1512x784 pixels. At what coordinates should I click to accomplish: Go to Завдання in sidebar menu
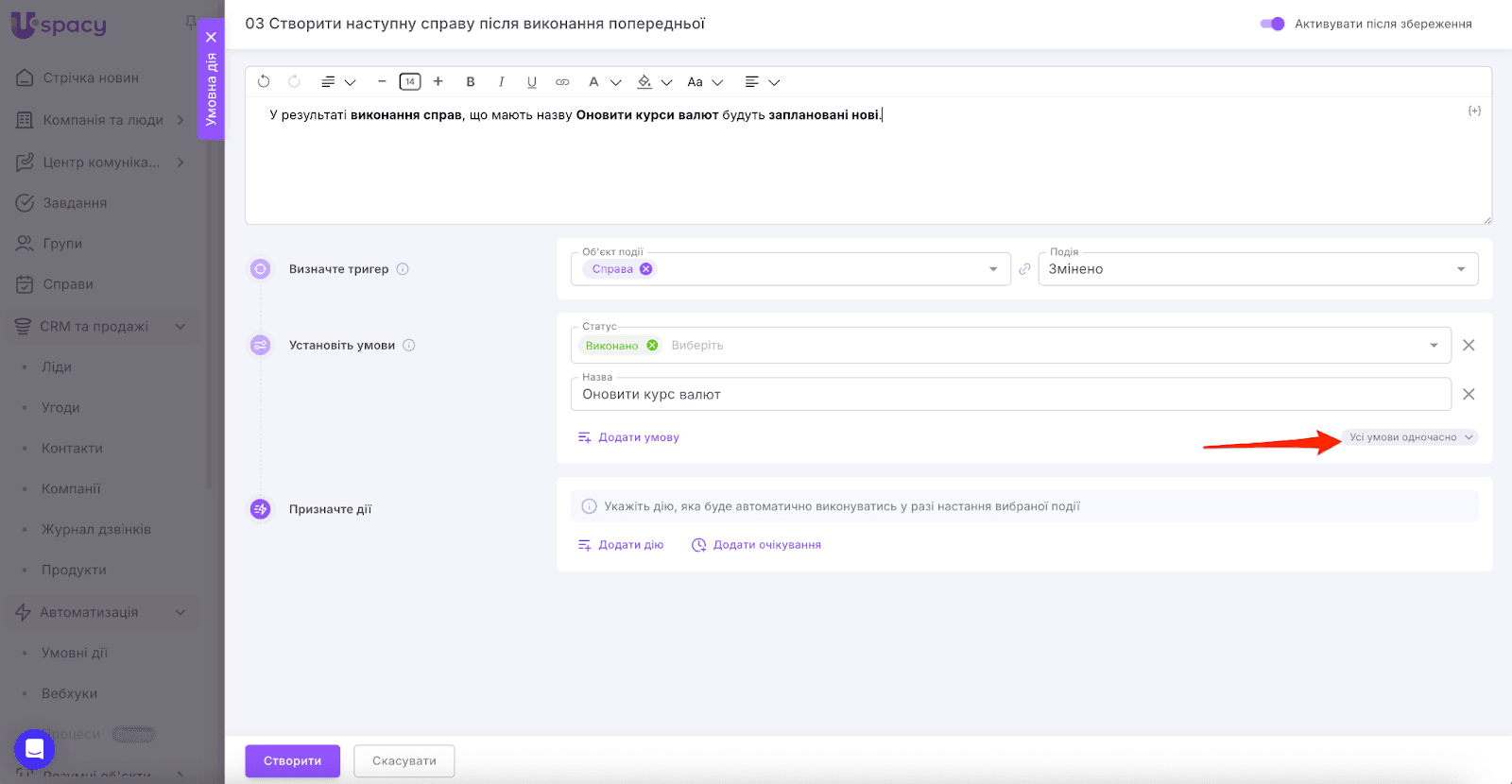coord(75,203)
